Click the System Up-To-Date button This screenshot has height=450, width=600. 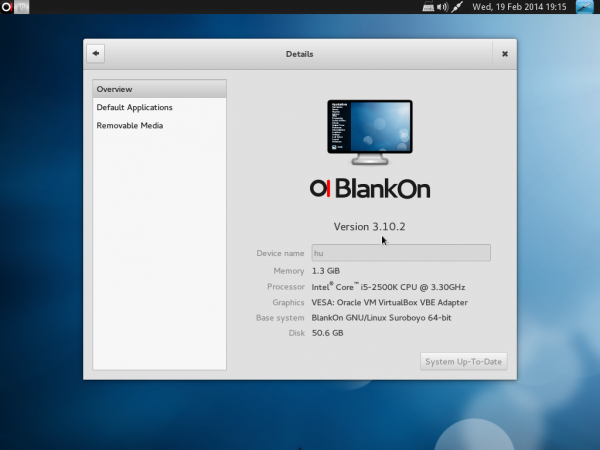click(463, 362)
